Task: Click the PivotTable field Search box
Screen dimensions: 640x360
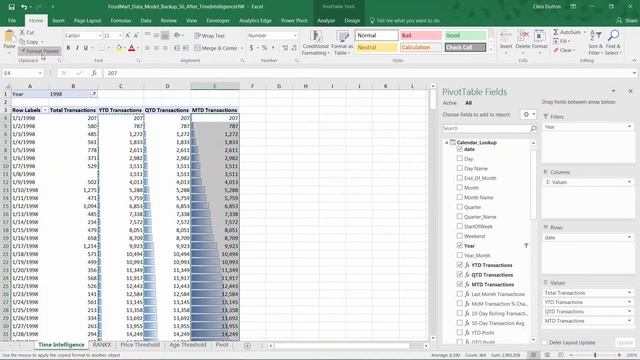Action: click(486, 129)
